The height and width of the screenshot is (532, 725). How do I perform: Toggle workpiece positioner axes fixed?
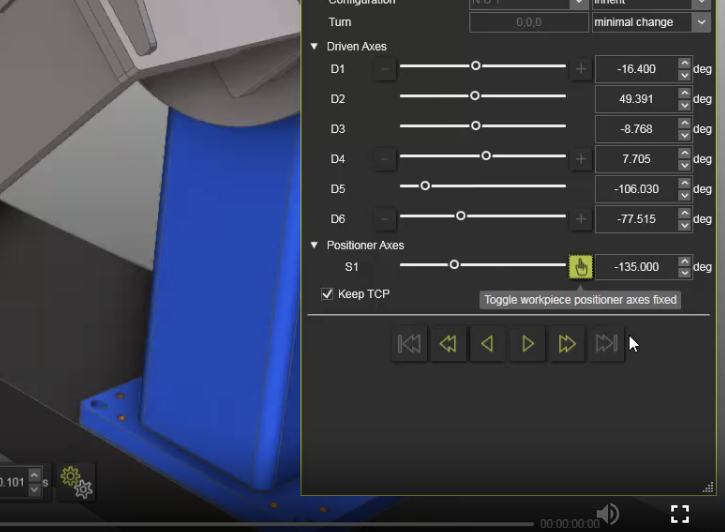580,266
